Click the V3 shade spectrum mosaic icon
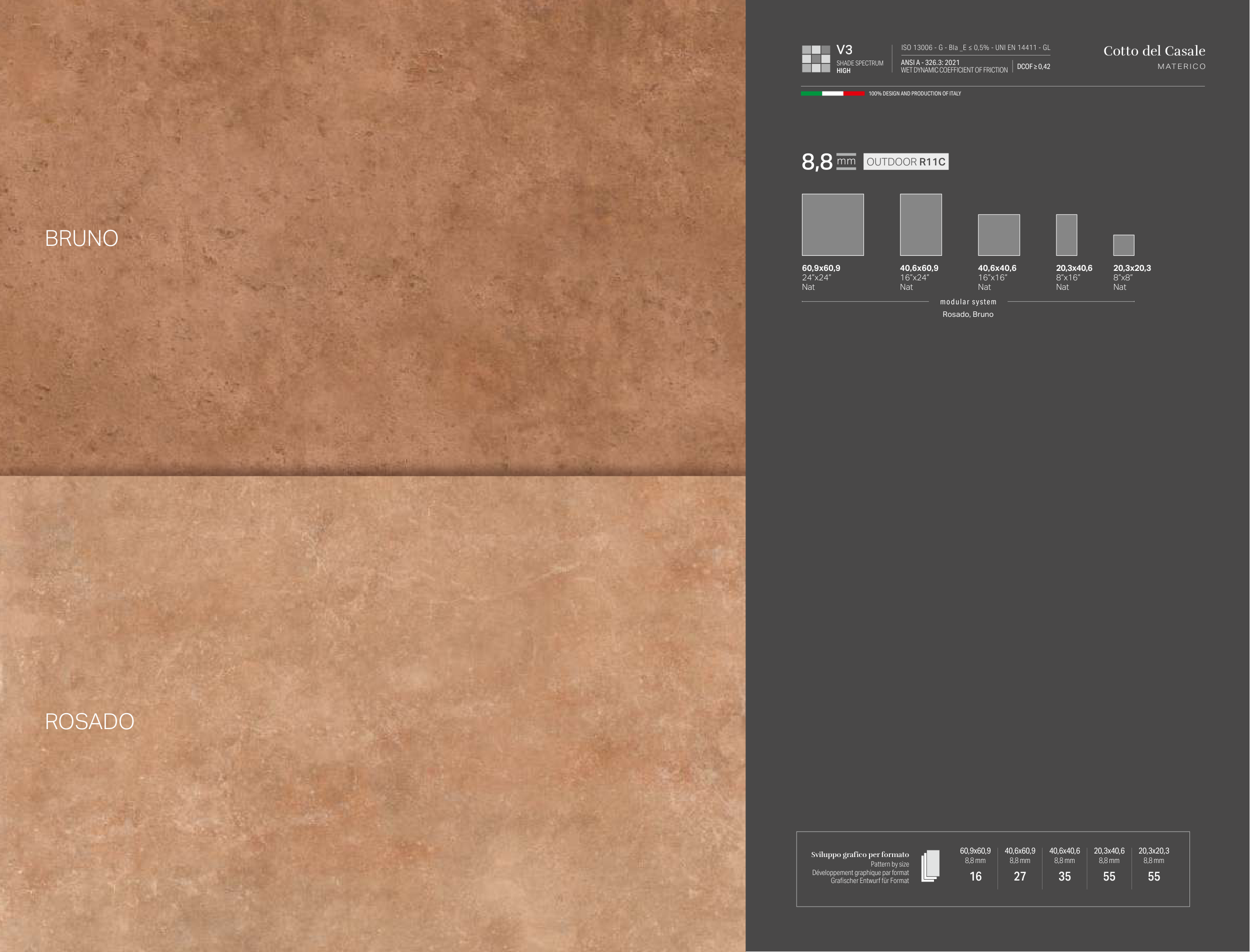Image resolution: width=1250 pixels, height=952 pixels. (816, 59)
